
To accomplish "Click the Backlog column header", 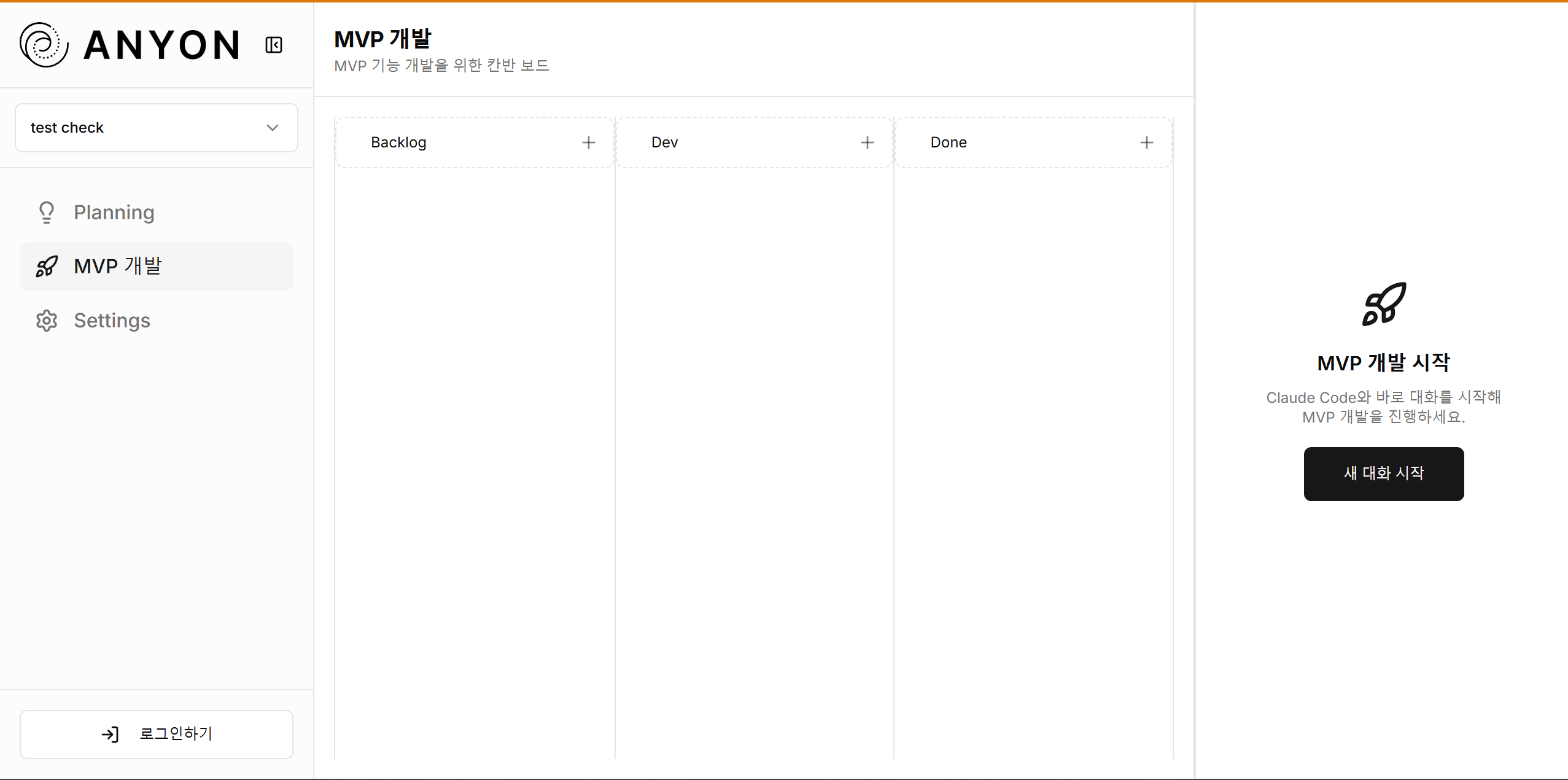I will pyautogui.click(x=398, y=142).
